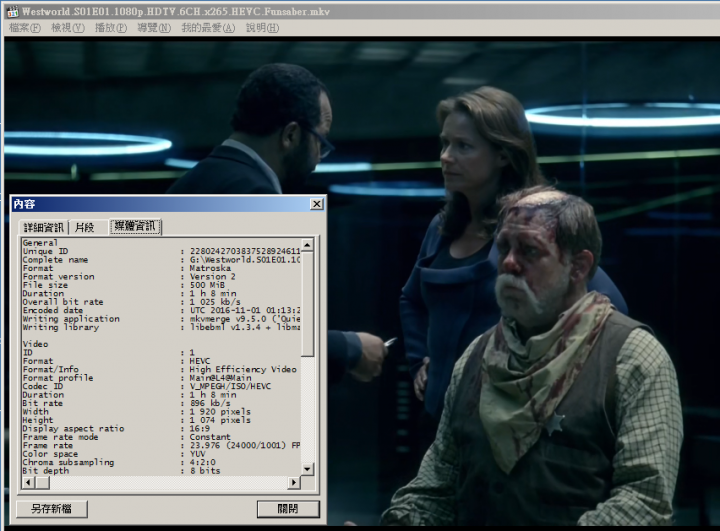
Task: Open the 我的最愛(A) menu
Action: click(x=208, y=28)
